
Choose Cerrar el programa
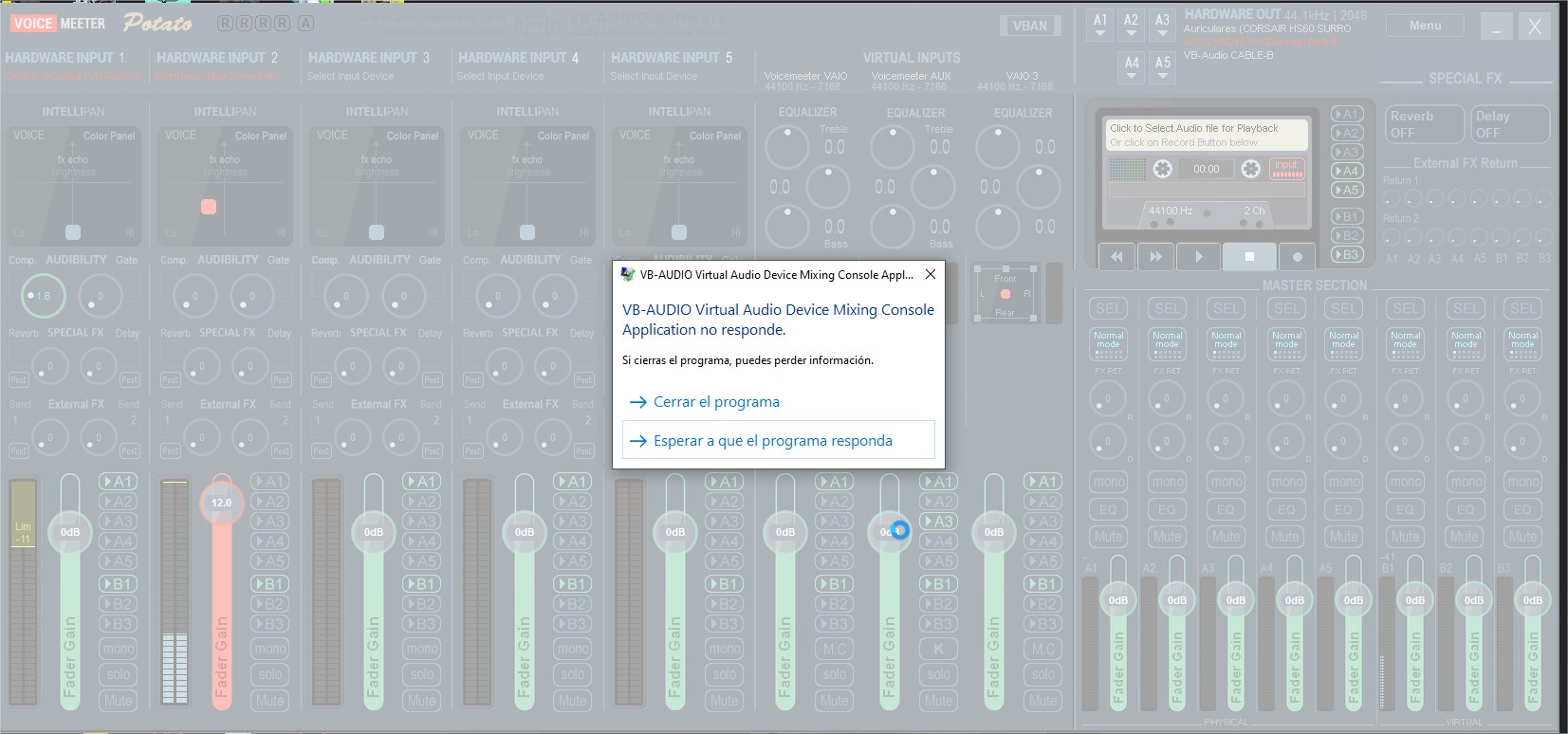tap(778, 402)
